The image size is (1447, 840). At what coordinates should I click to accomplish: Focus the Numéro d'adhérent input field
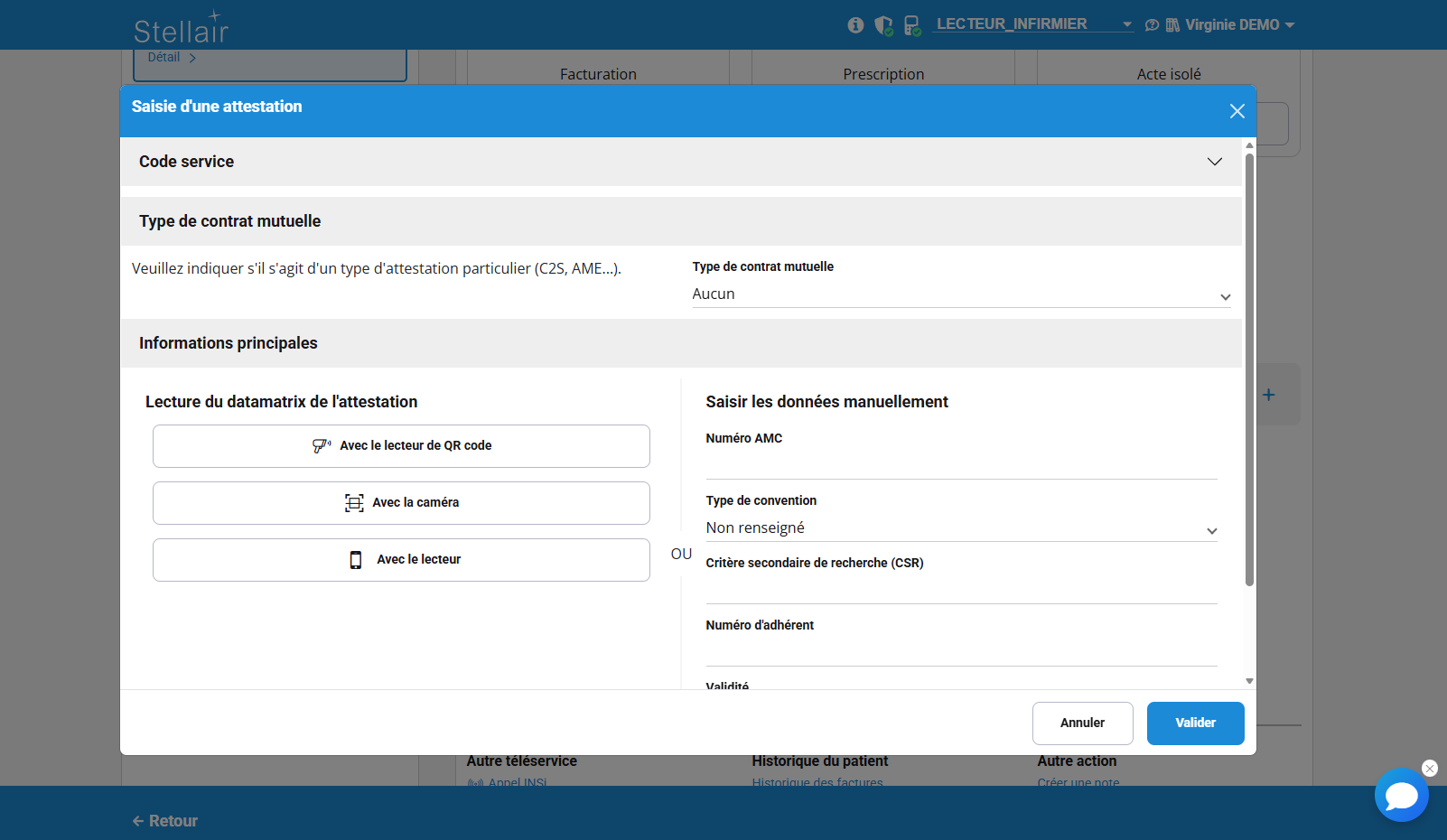(x=962, y=652)
